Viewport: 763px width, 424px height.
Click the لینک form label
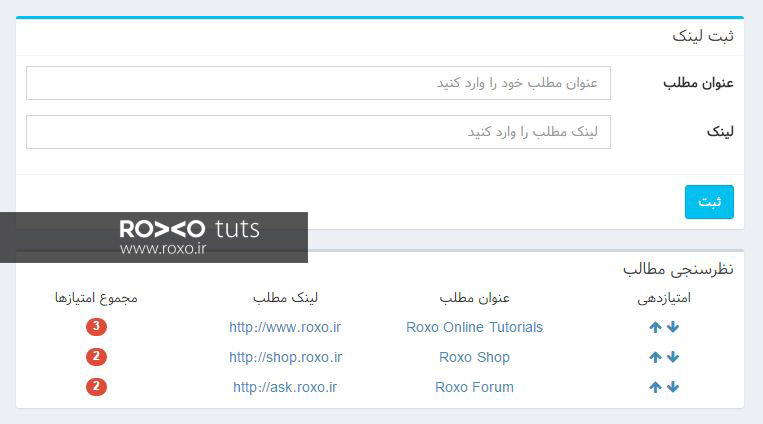pos(720,132)
